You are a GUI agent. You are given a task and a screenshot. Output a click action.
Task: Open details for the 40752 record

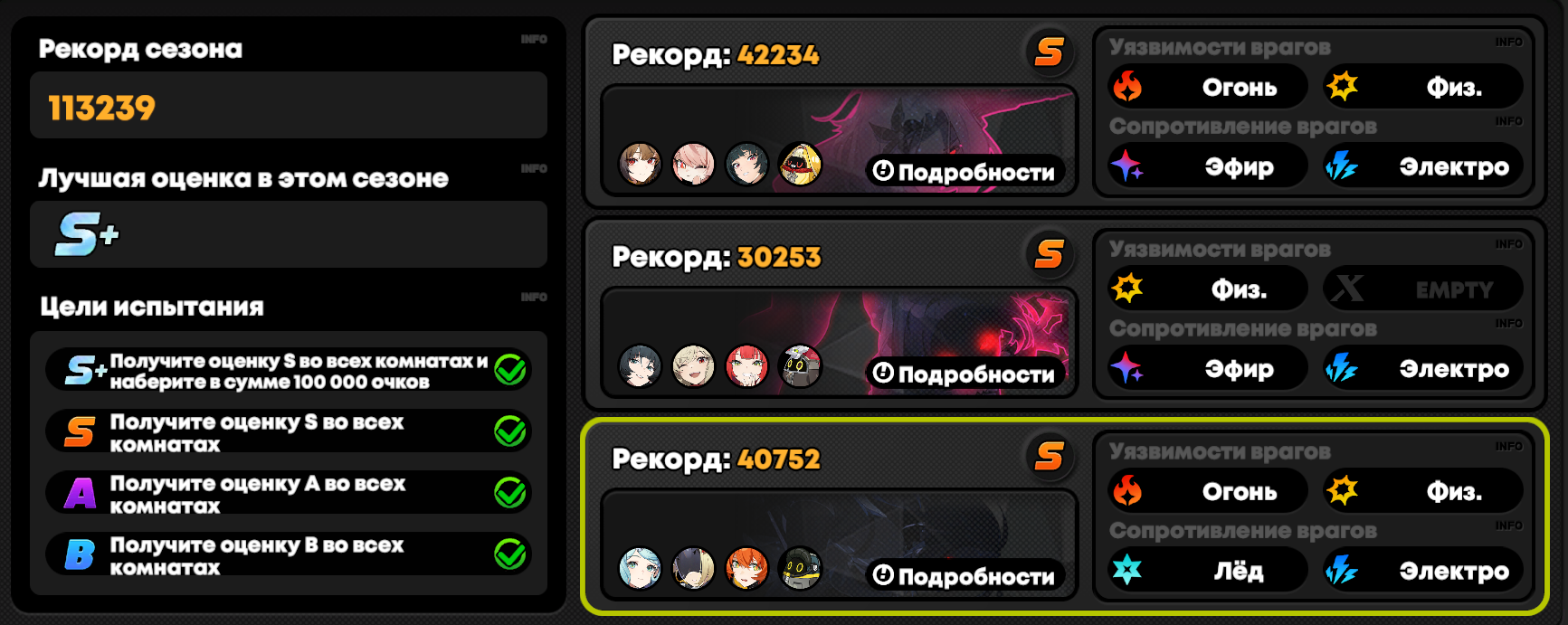tap(965, 575)
